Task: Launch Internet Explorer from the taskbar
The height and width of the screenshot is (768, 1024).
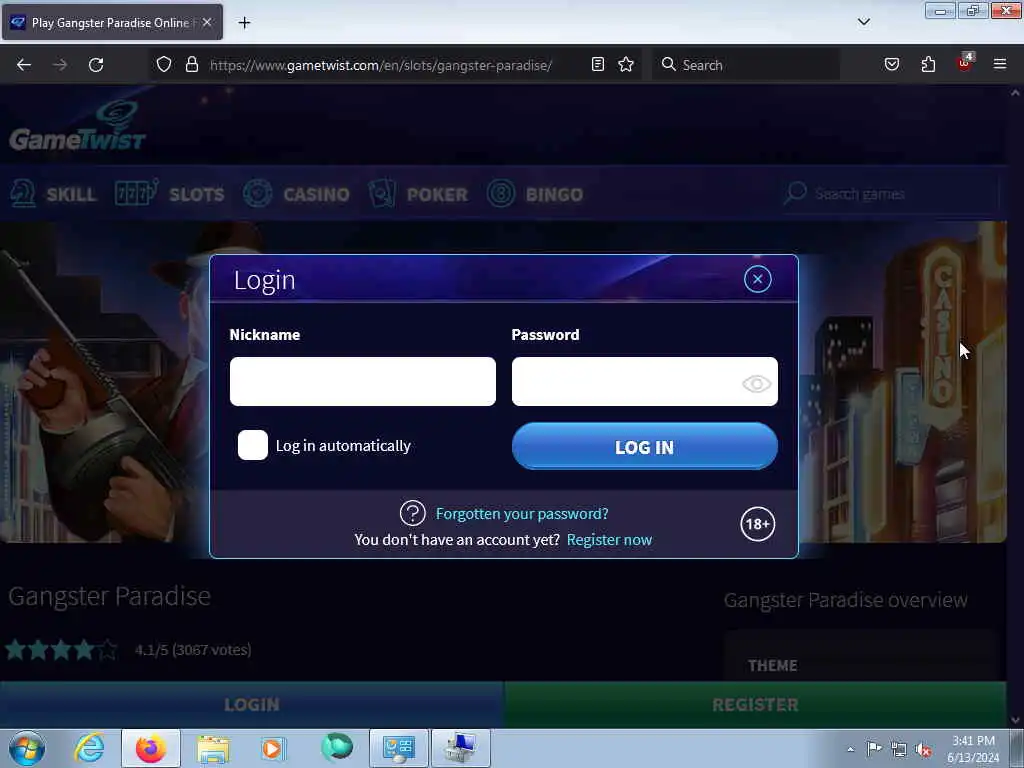Action: pyautogui.click(x=89, y=748)
